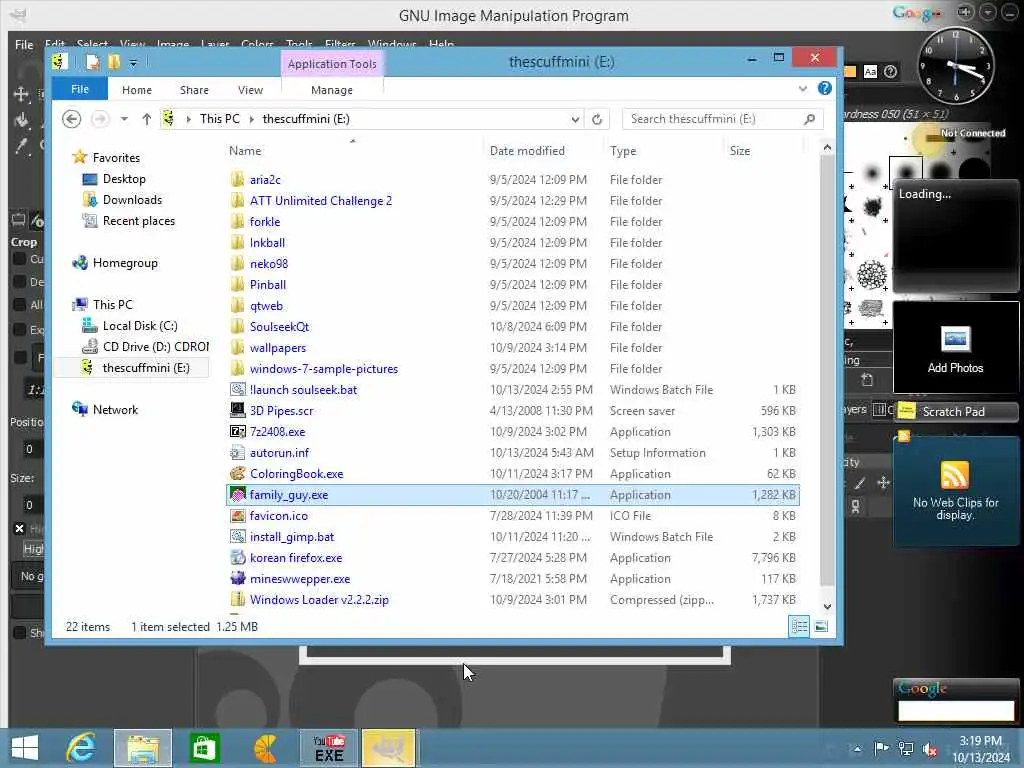Screen dimensions: 1024x768
Task: Select the Windows Loader v2.2.2.zip archive
Action: point(319,600)
